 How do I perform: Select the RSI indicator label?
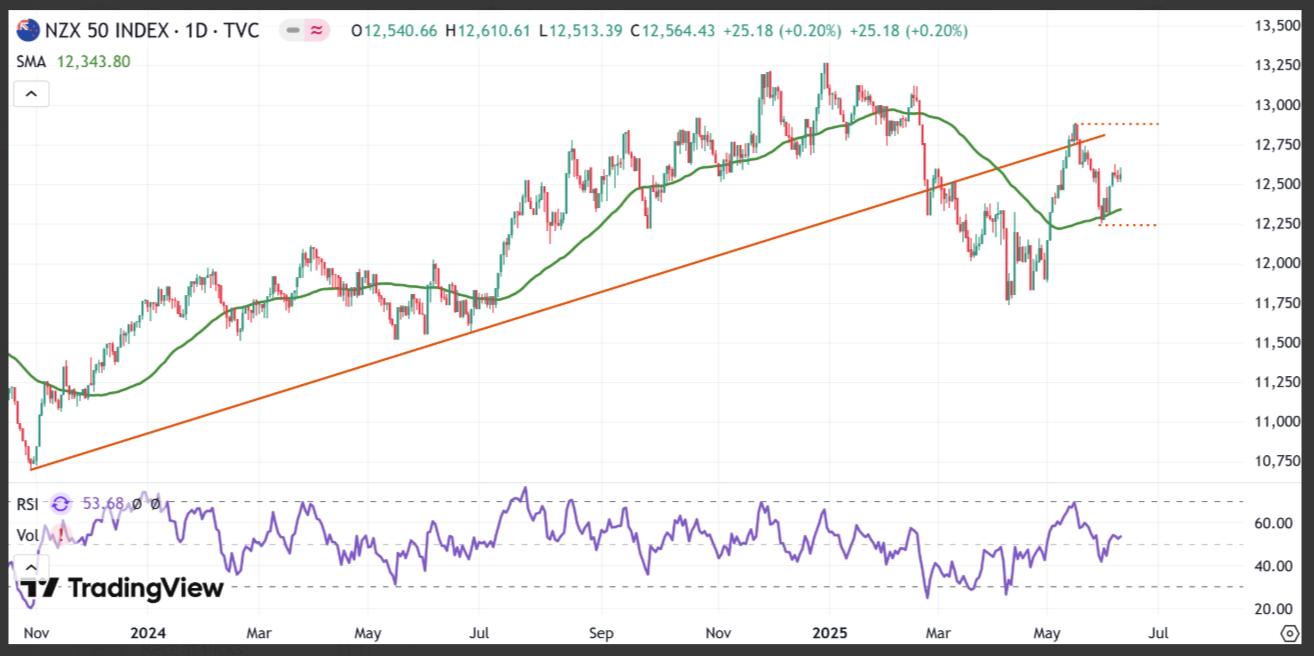(x=28, y=504)
